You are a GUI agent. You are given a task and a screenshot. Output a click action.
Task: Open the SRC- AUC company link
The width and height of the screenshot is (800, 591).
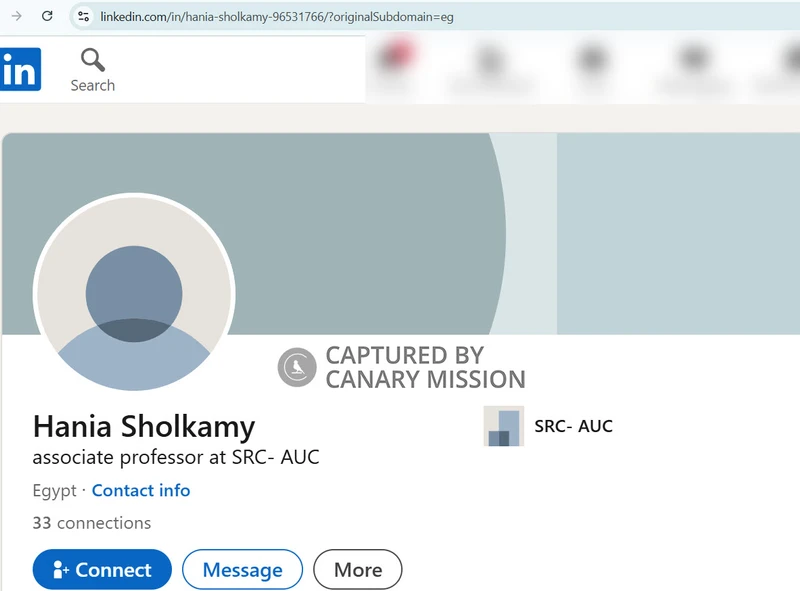(573, 426)
